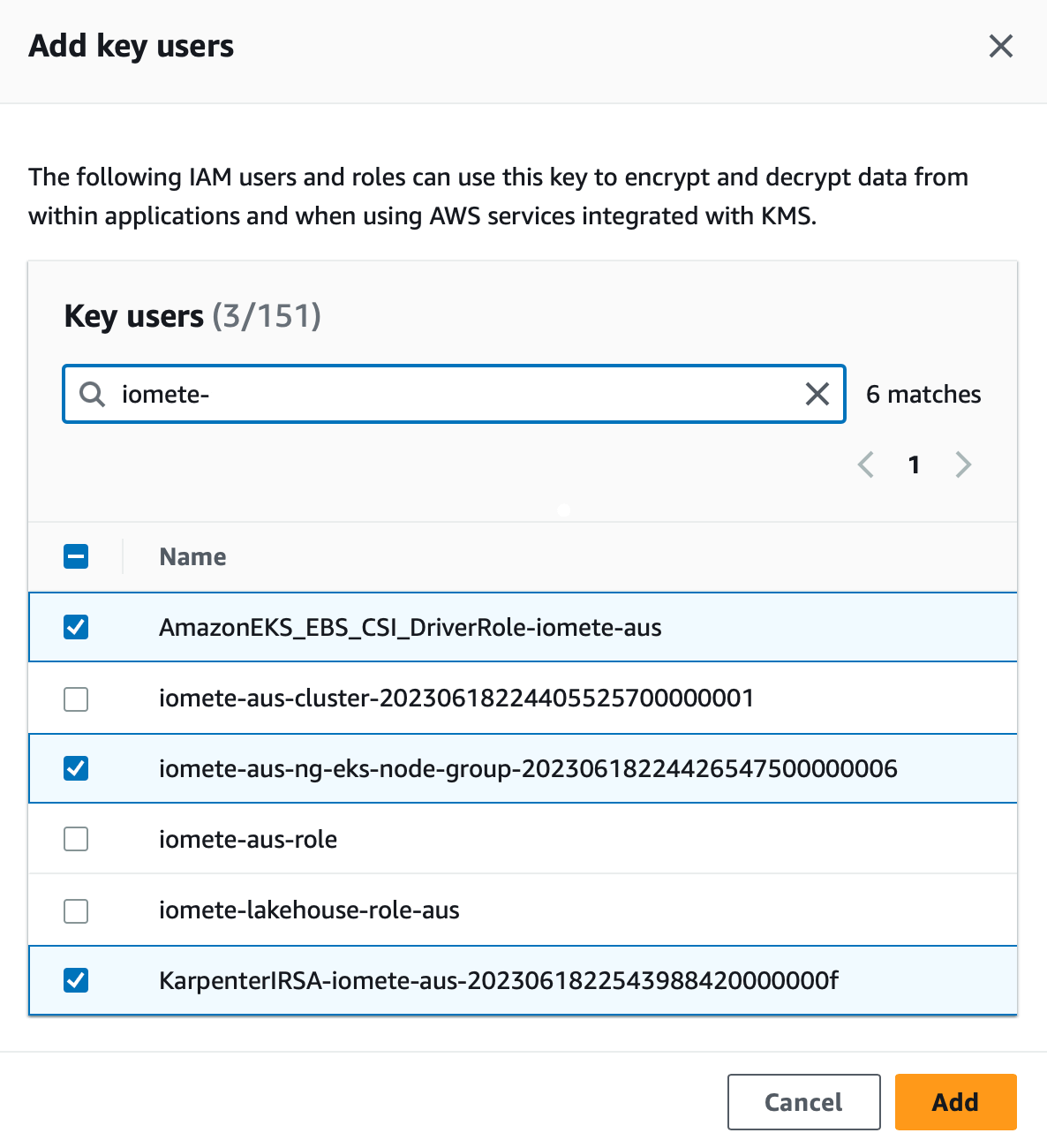Select the iomete-lakehouse-role-aus row name
1047x1148 pixels.
pyautogui.click(x=309, y=910)
